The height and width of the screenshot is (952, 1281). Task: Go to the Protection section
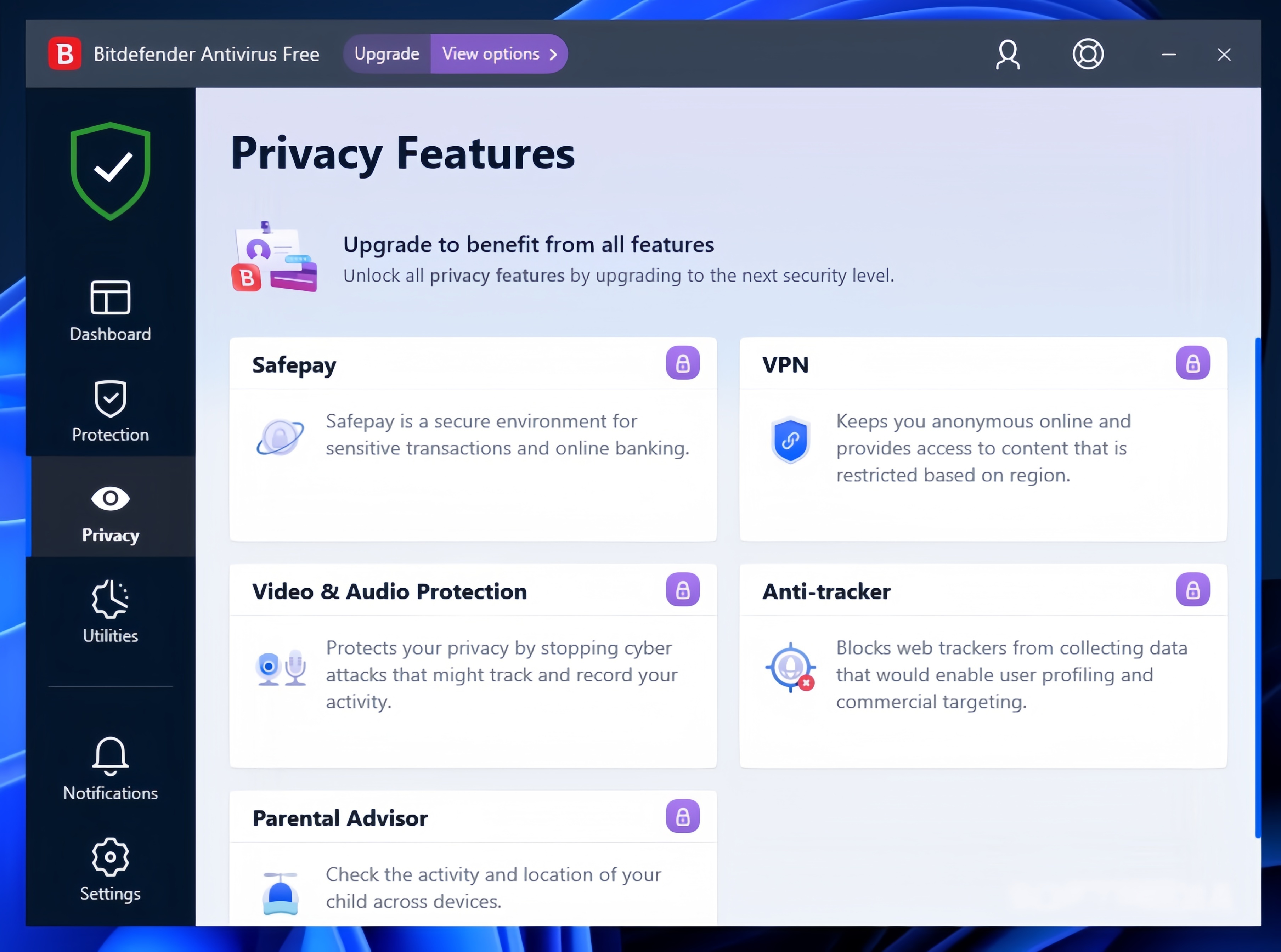111,412
